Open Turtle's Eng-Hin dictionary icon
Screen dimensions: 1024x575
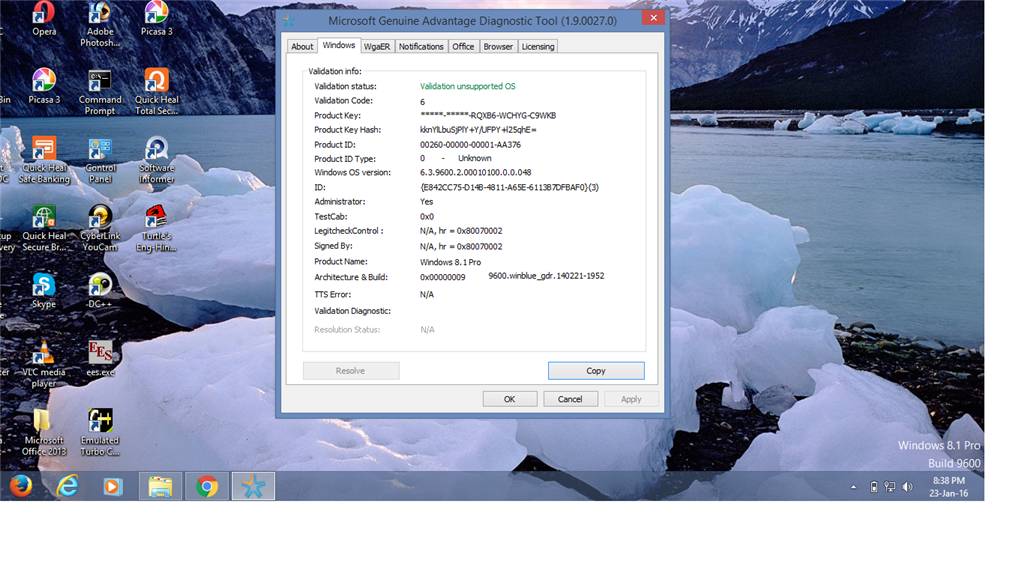point(156,229)
